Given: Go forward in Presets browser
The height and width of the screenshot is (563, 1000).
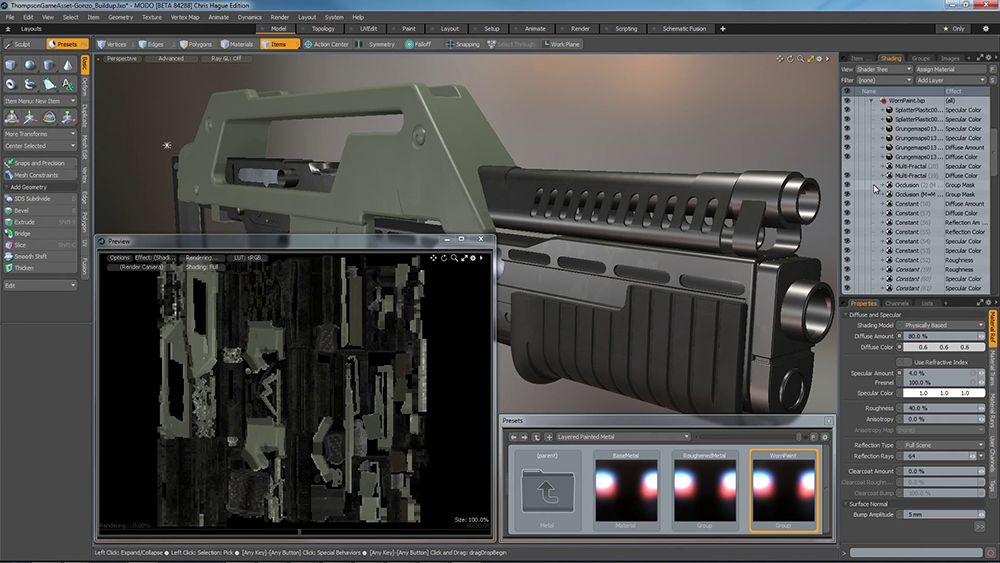Looking at the screenshot, I should (524, 437).
